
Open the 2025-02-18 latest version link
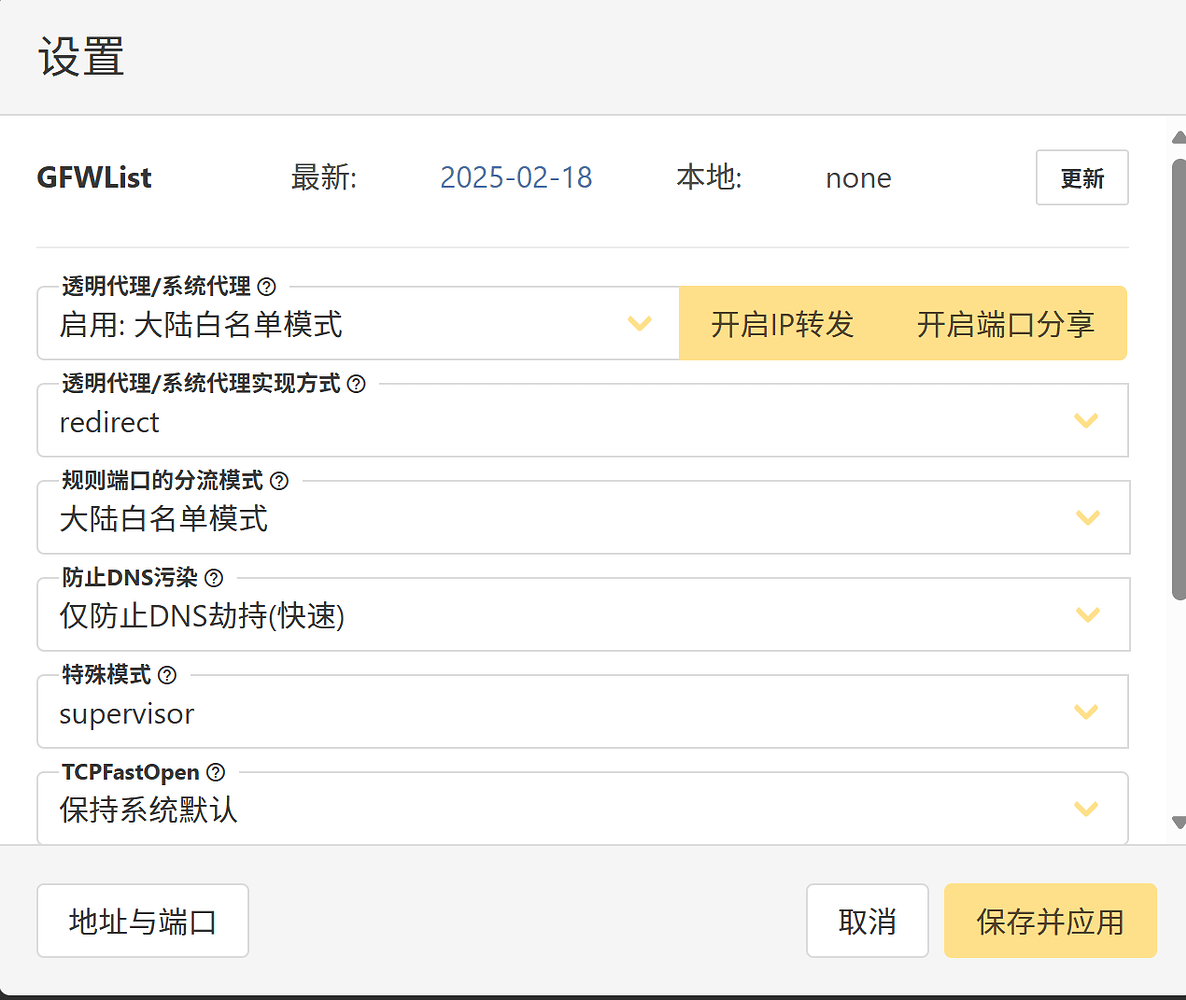click(516, 178)
